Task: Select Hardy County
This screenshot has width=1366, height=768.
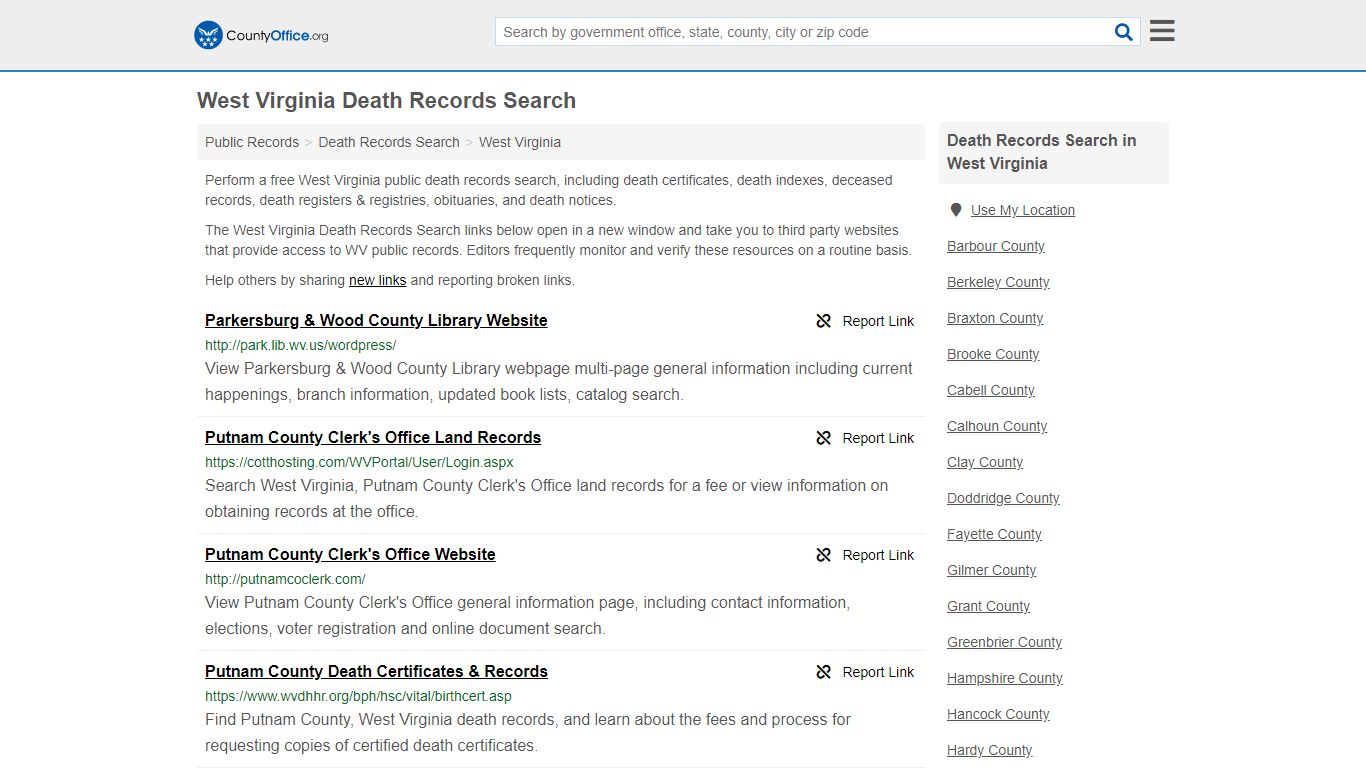Action: tap(989, 750)
